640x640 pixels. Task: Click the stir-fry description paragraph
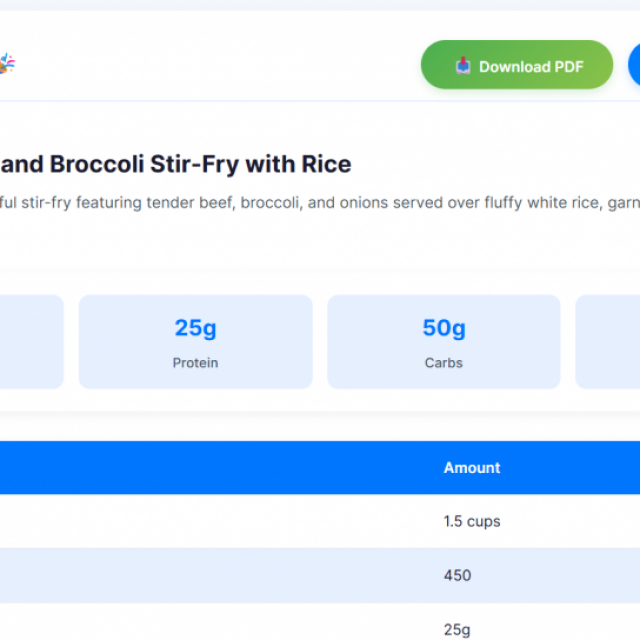point(320,202)
